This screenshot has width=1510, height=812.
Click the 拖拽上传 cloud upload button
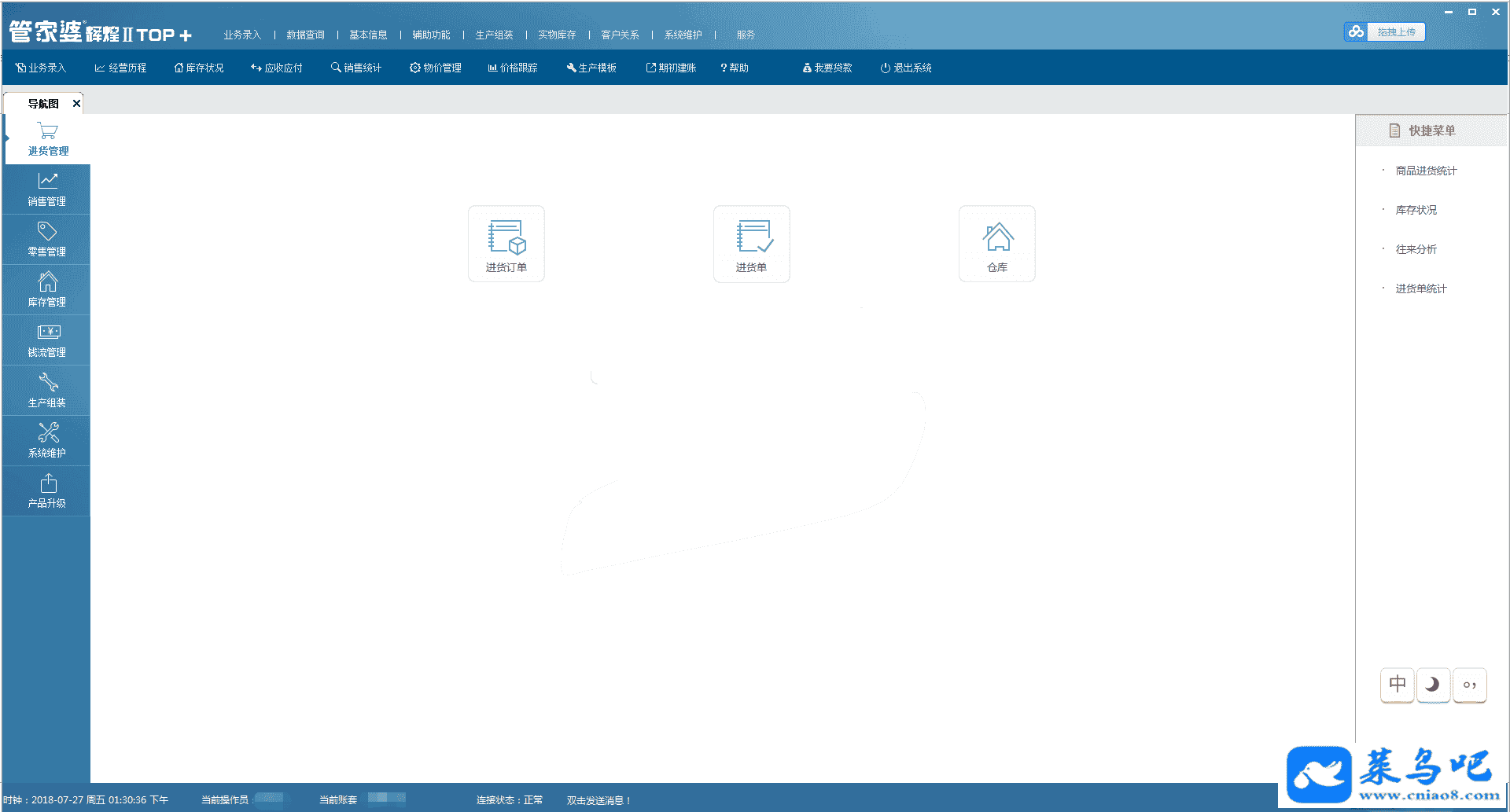[1385, 31]
